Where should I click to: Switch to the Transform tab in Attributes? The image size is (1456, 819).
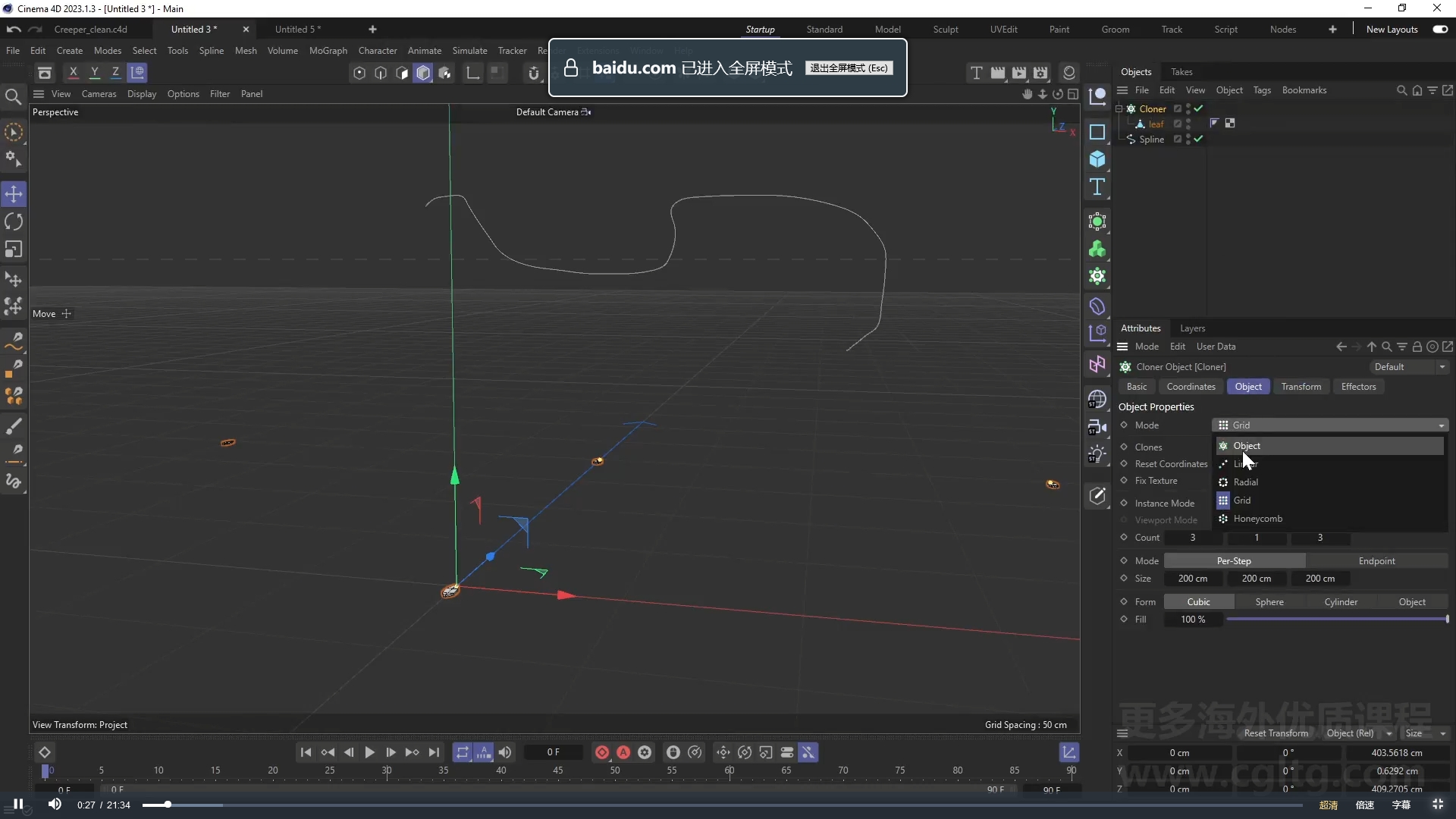click(1301, 386)
